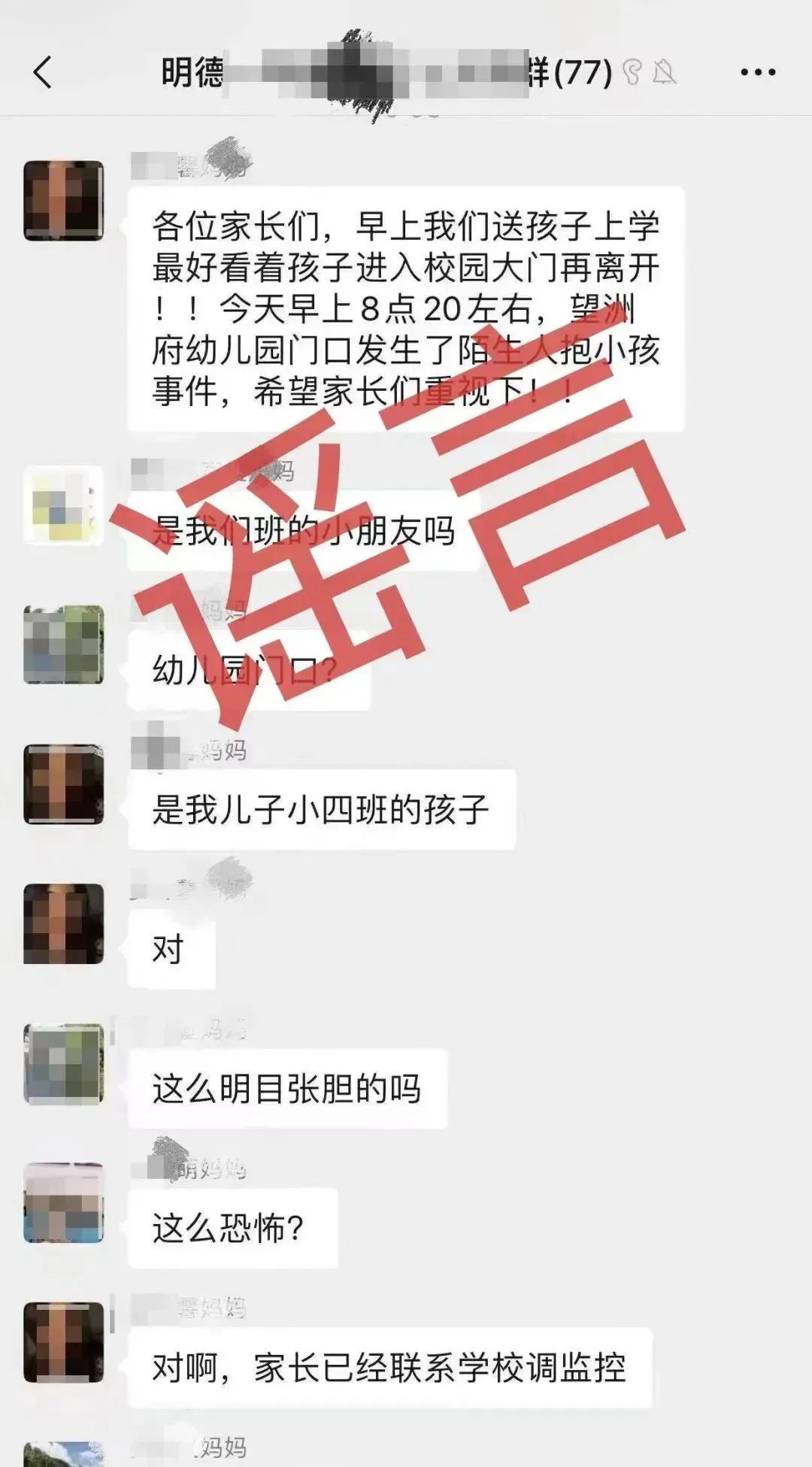This screenshot has width=812, height=1467.
Task: Tap avatar beside the 对 reply
Action: tap(64, 923)
